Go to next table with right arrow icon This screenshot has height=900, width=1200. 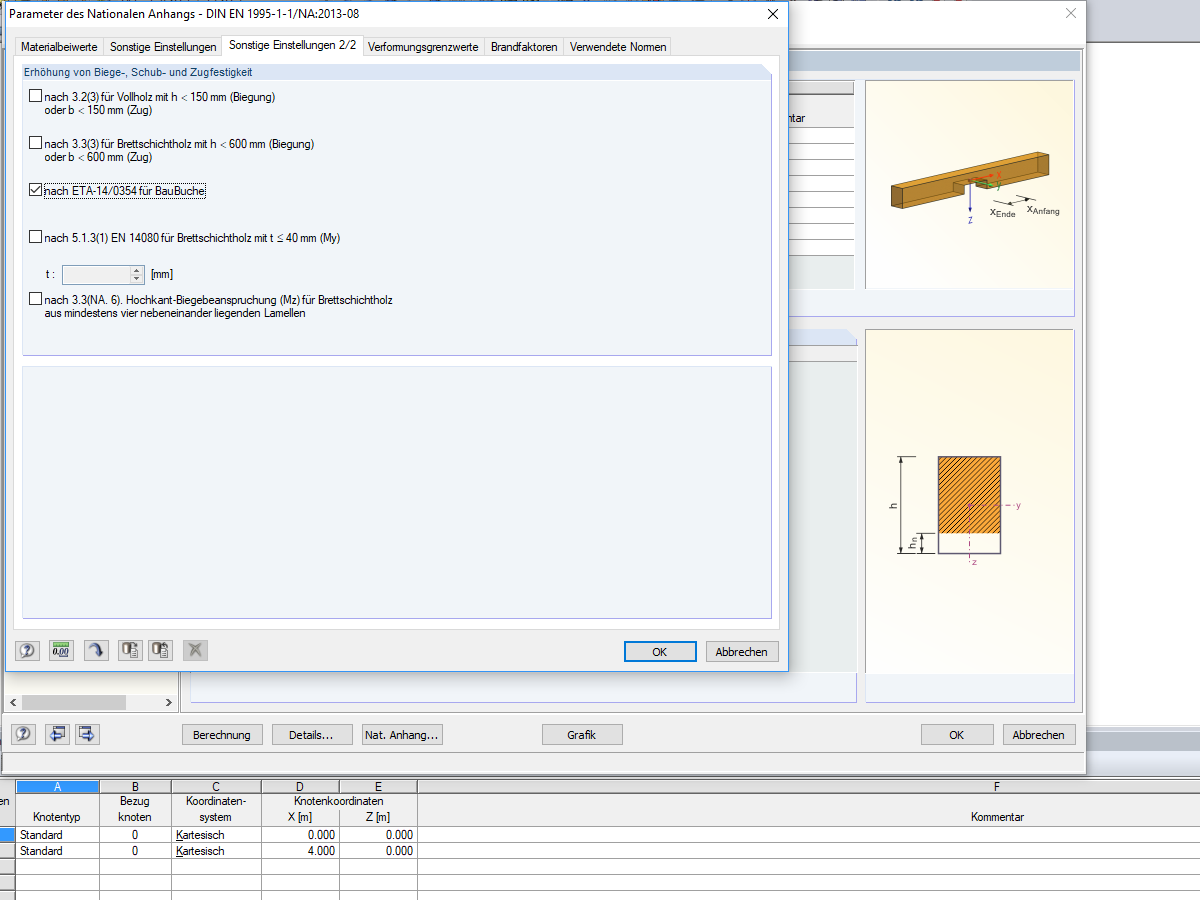point(88,734)
